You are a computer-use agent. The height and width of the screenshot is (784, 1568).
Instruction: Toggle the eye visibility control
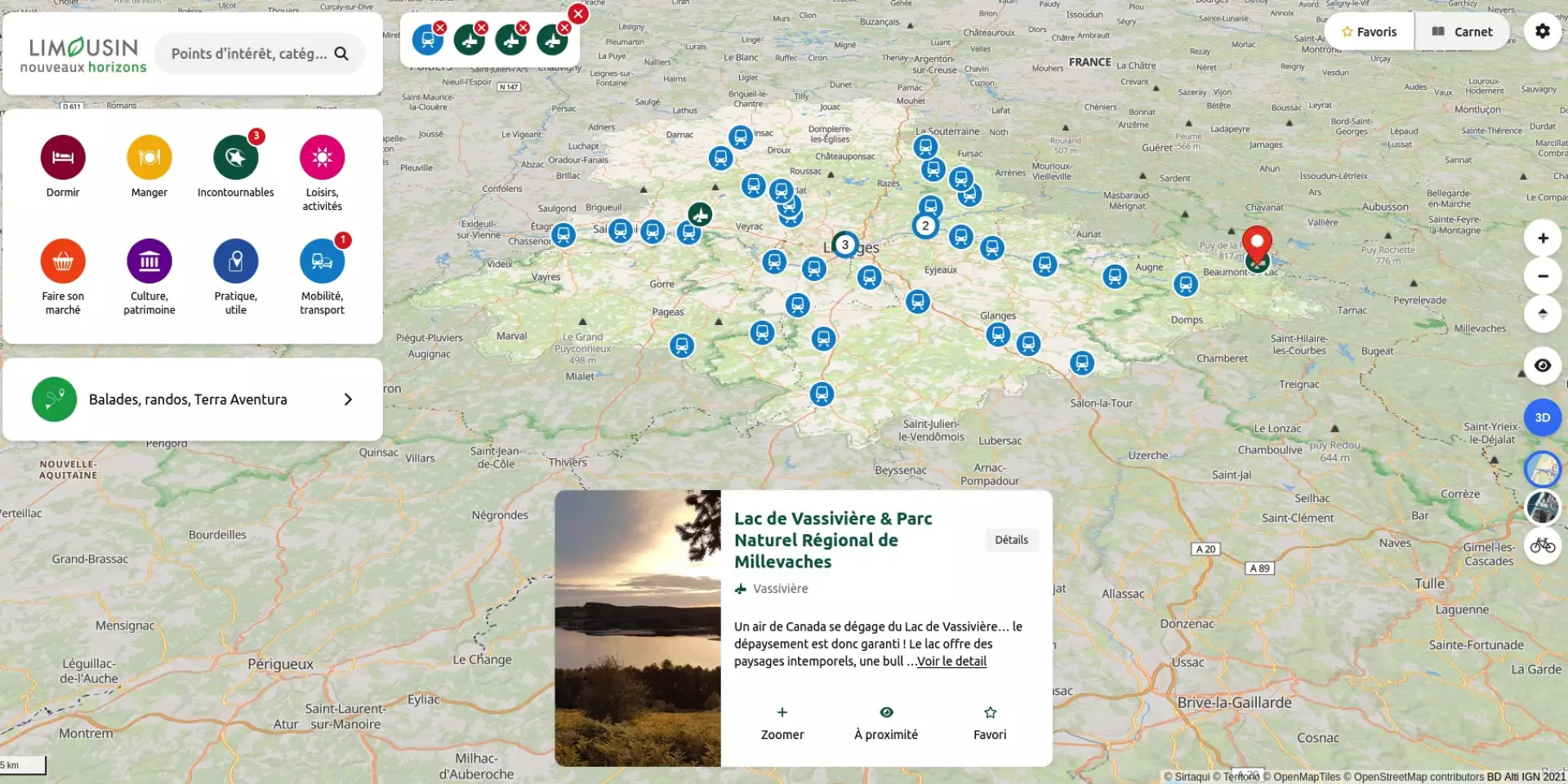pos(1543,366)
